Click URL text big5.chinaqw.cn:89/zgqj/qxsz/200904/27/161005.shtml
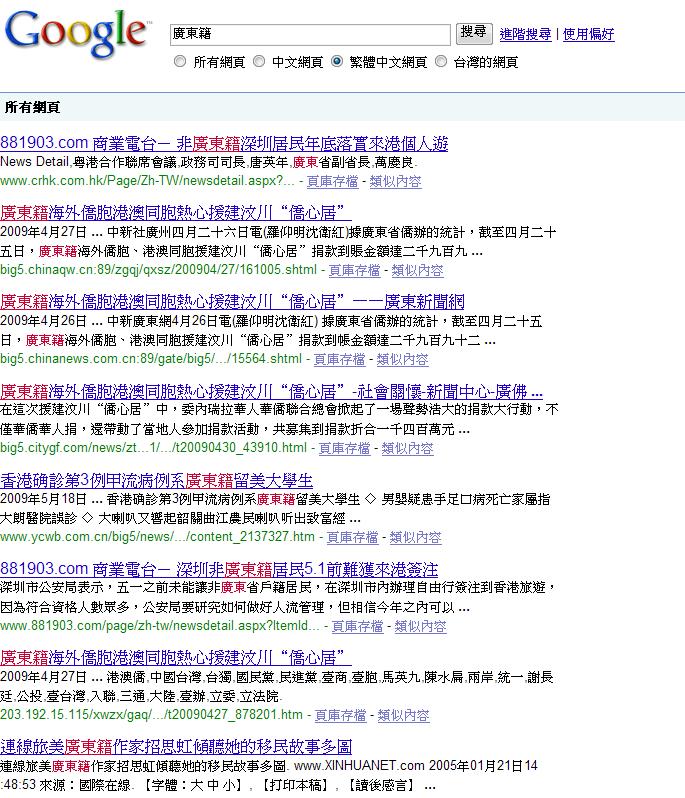 [x=158, y=270]
